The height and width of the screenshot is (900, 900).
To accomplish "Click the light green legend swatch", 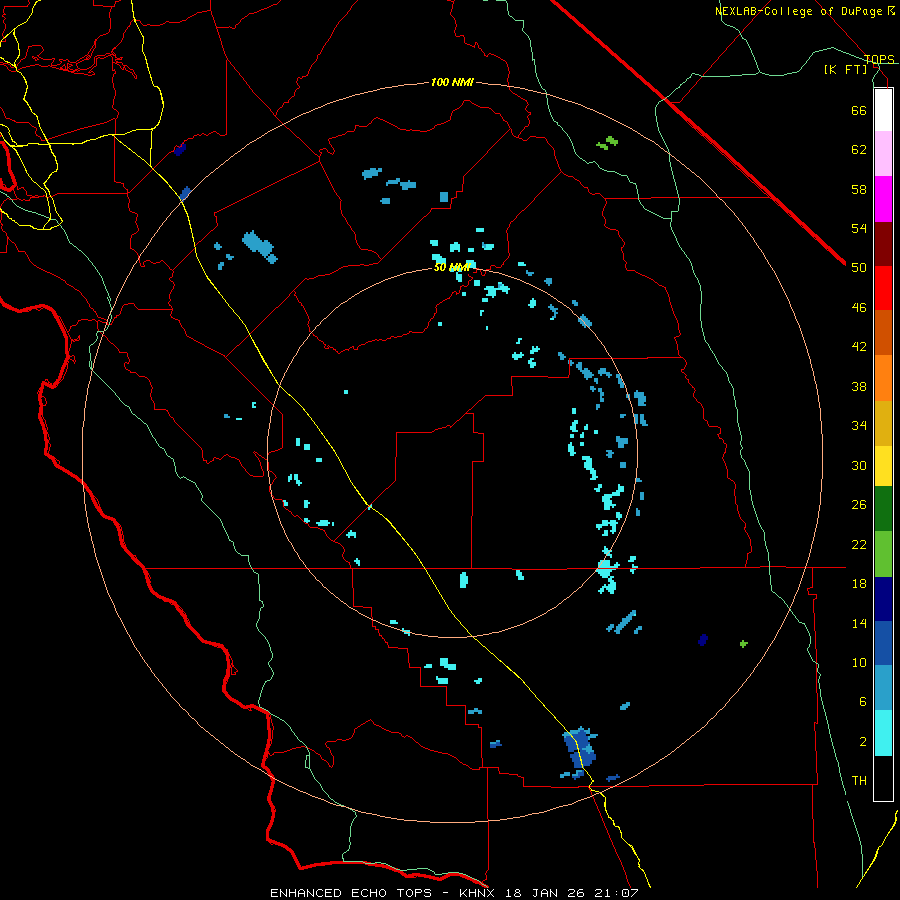I will click(x=883, y=554).
